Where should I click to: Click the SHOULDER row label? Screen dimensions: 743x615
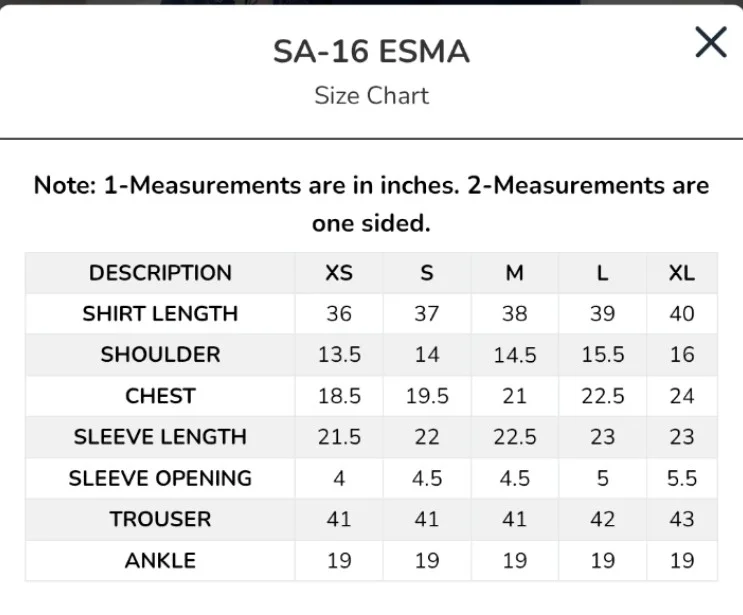pos(160,355)
